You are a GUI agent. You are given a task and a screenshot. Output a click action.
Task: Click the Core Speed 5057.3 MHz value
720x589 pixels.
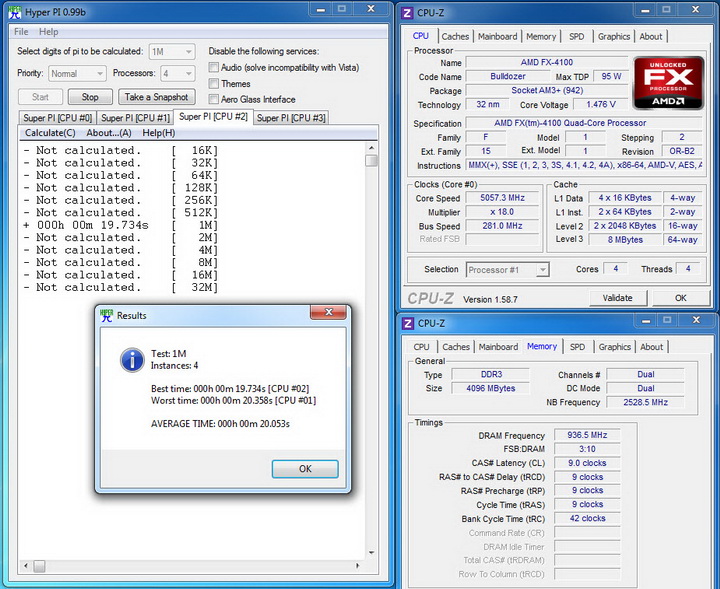502,198
